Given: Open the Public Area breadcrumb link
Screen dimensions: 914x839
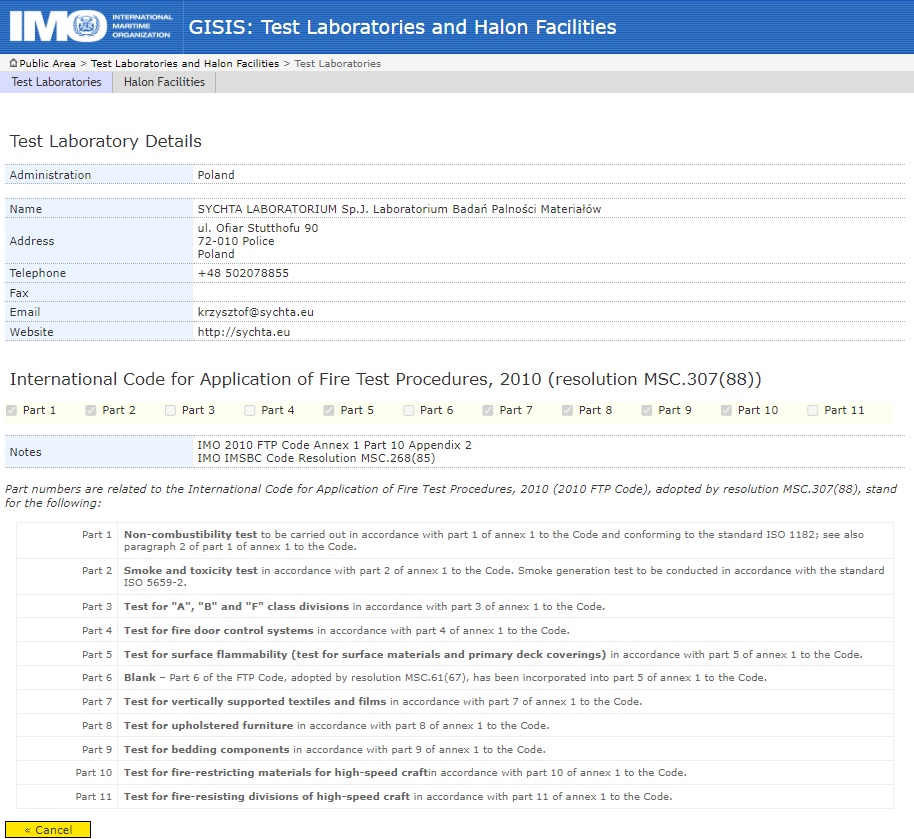Looking at the screenshot, I should (x=47, y=64).
